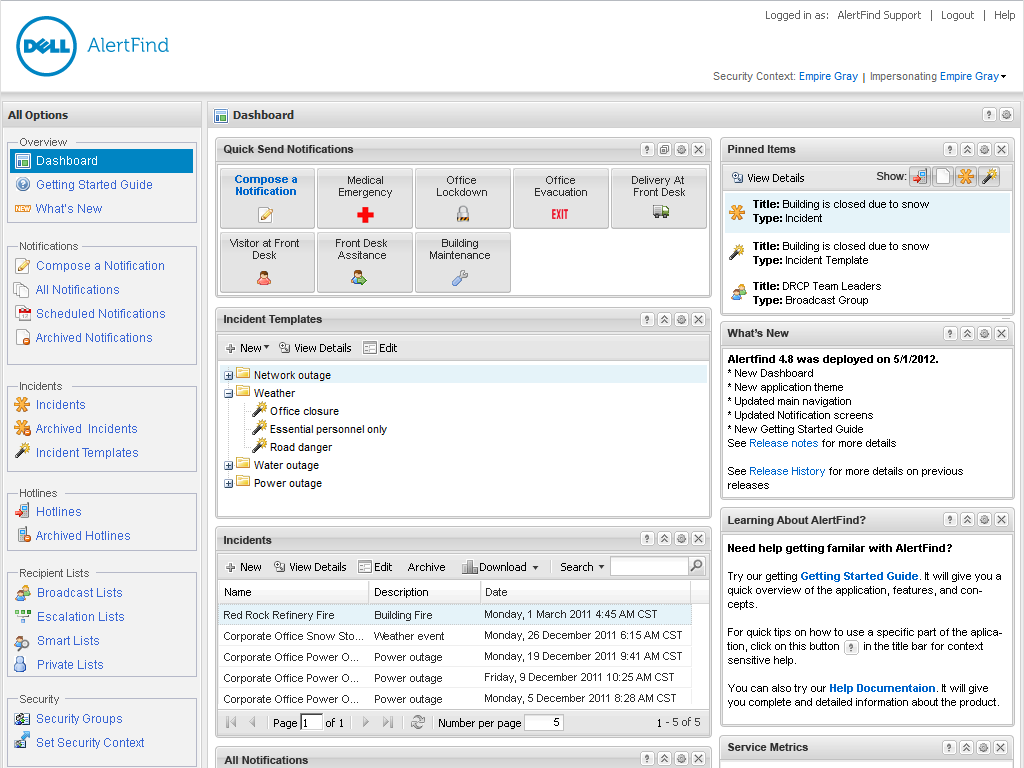Open help for the Dashboard header
Image resolution: width=1024 pixels, height=768 pixels.
[x=989, y=115]
